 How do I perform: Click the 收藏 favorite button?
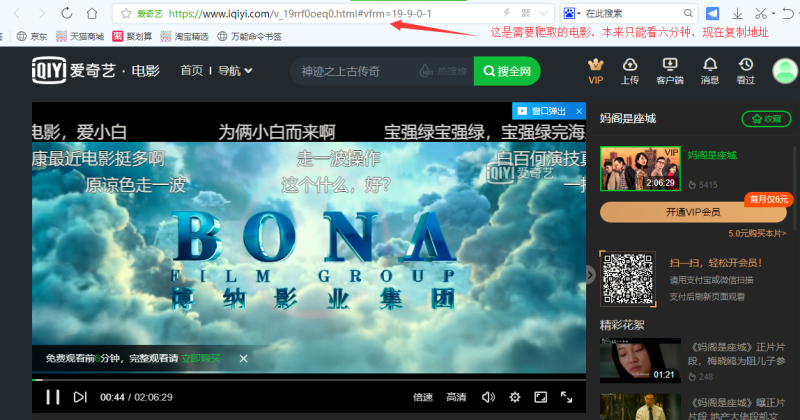point(766,119)
